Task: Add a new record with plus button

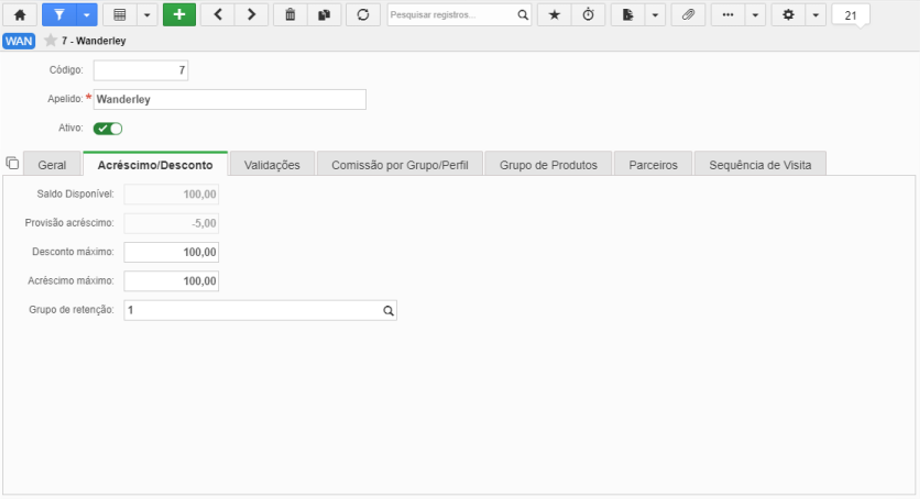Action: [x=179, y=15]
